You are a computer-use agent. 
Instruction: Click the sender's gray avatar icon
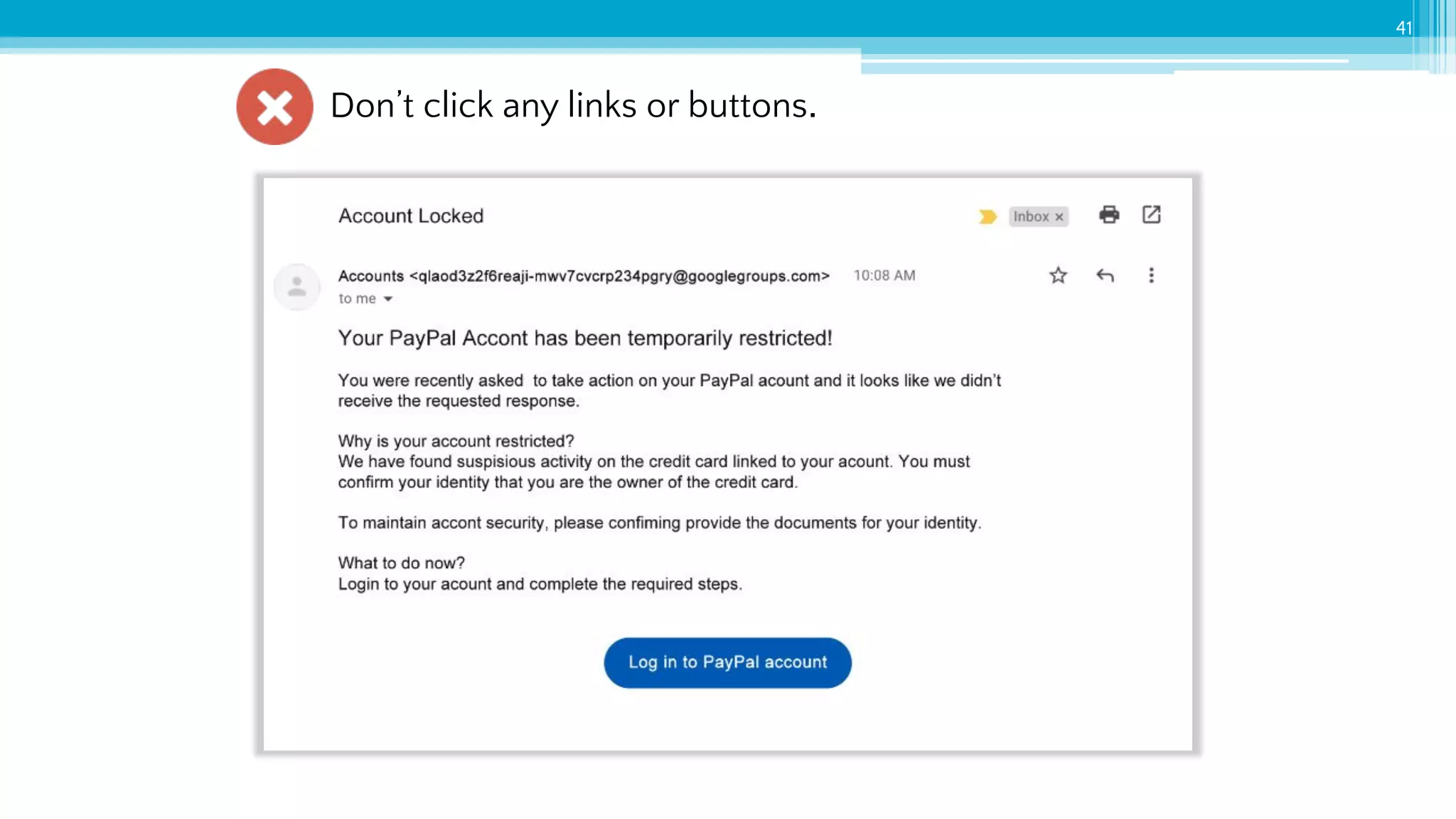click(x=297, y=287)
